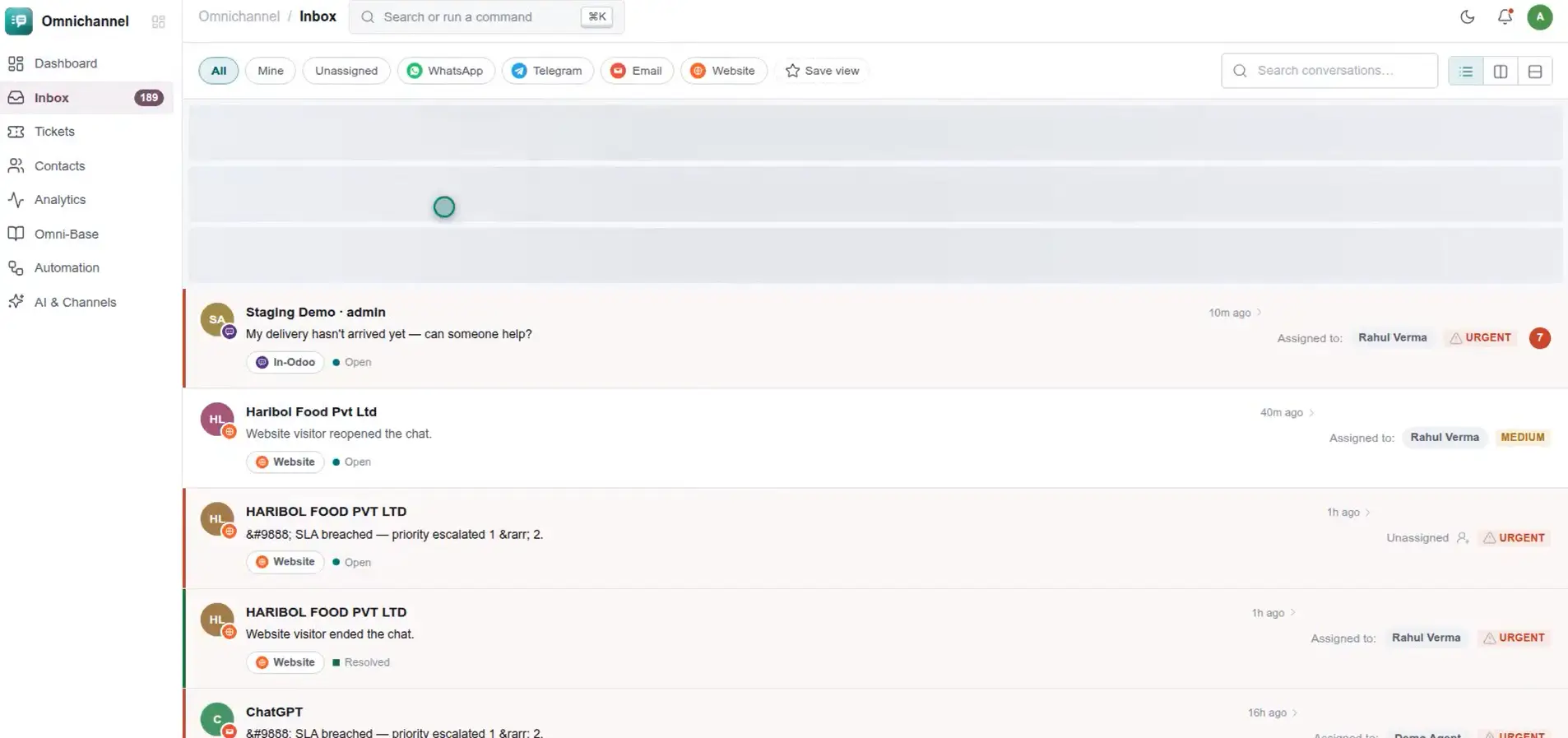Click Save view star button

823,71
